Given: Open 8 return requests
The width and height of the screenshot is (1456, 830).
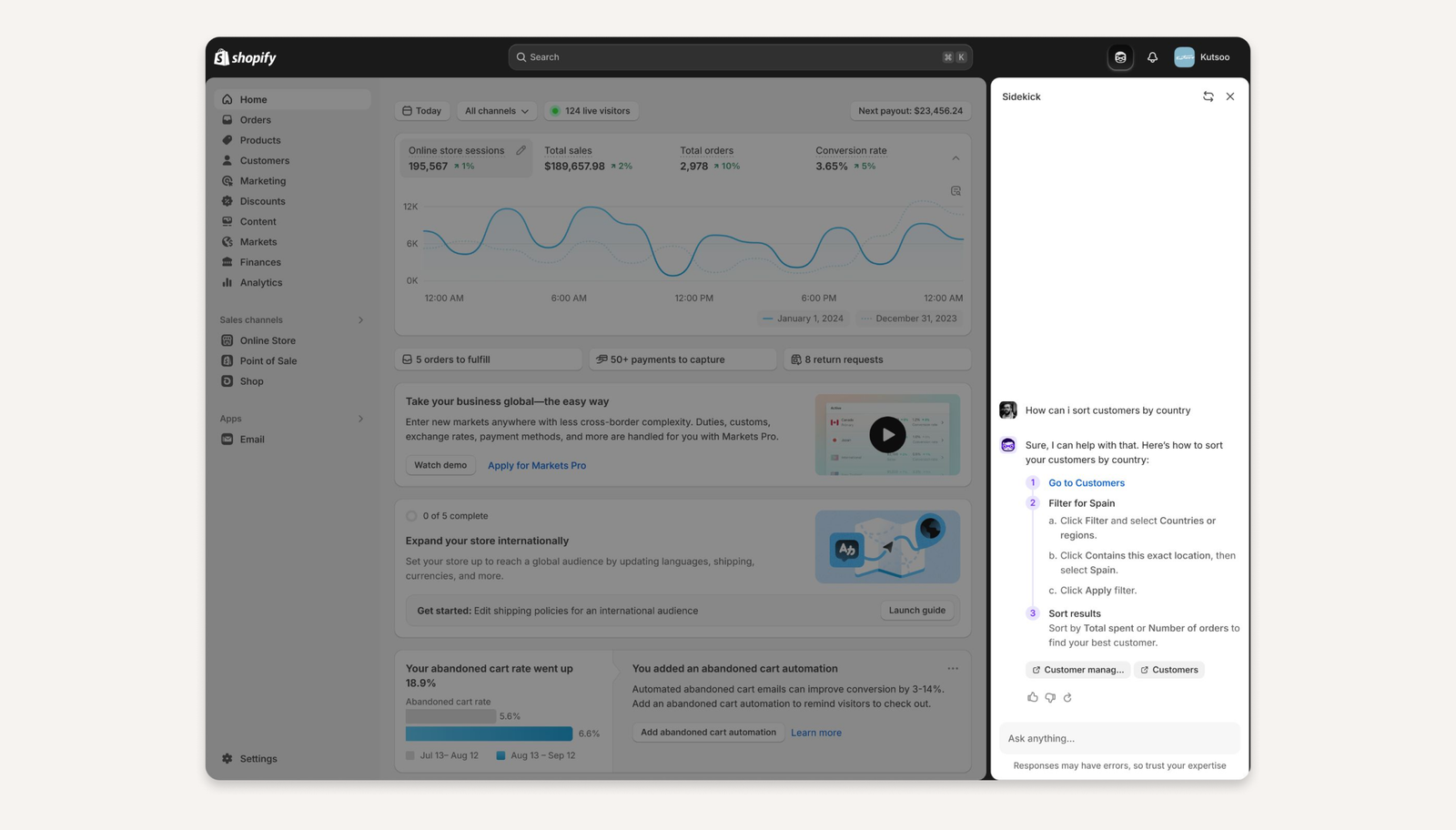Looking at the screenshot, I should [877, 359].
